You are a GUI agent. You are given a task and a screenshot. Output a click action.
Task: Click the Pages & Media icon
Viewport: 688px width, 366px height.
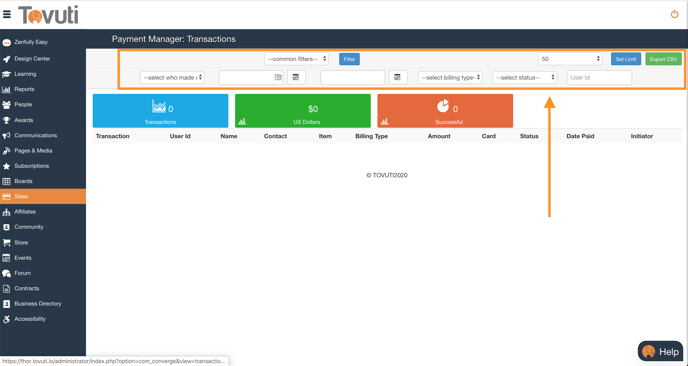tap(7, 151)
